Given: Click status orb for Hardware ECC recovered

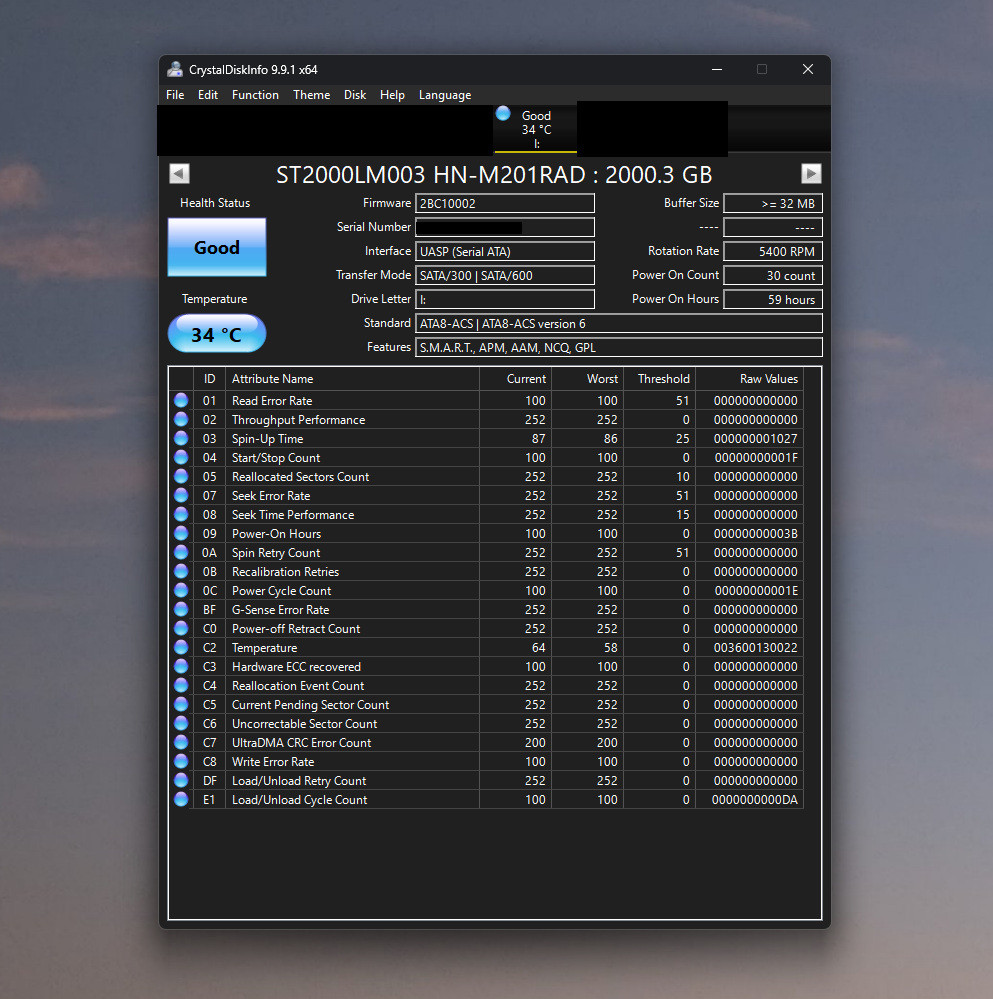Looking at the screenshot, I should pos(181,666).
